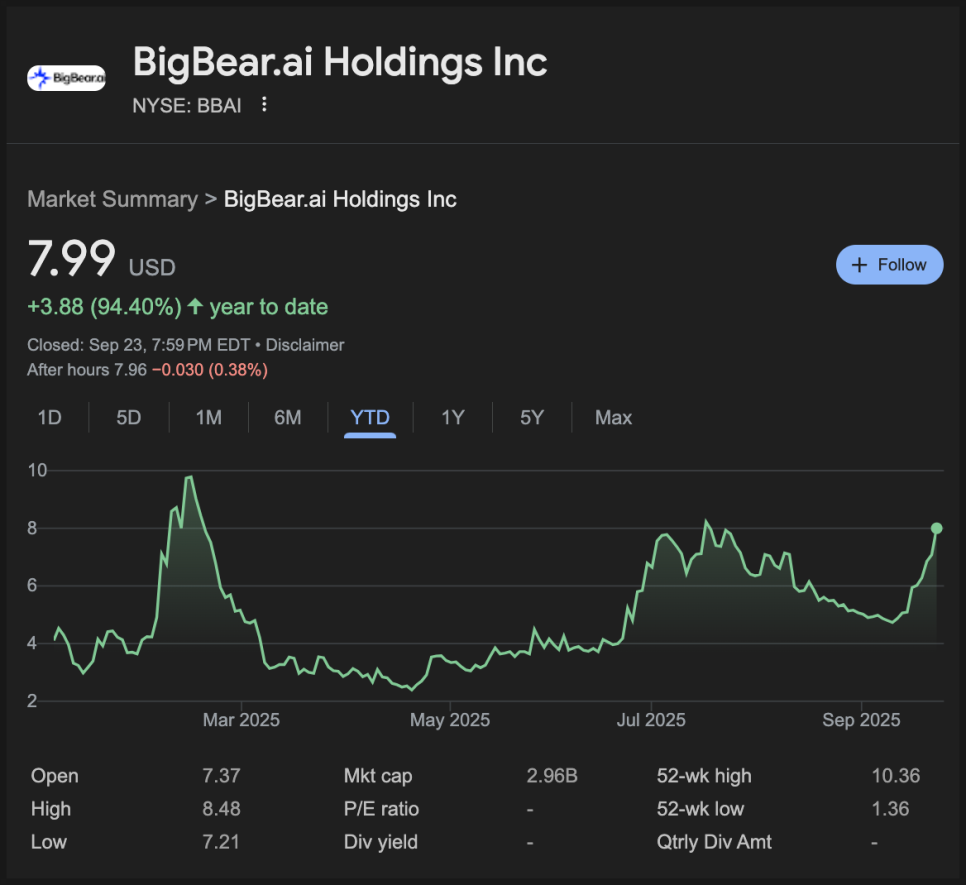Switch chart to 5D range
Image resolution: width=966 pixels, height=885 pixels.
tap(129, 418)
